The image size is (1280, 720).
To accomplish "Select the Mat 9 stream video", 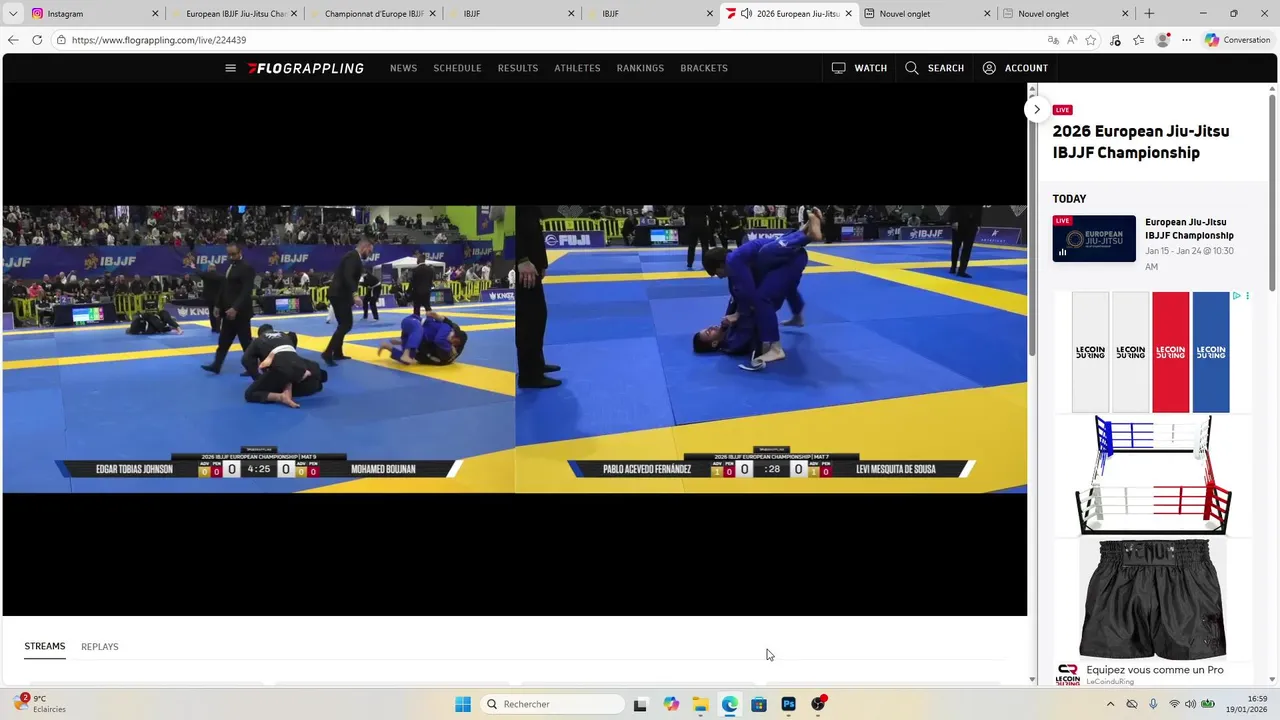I will point(259,349).
